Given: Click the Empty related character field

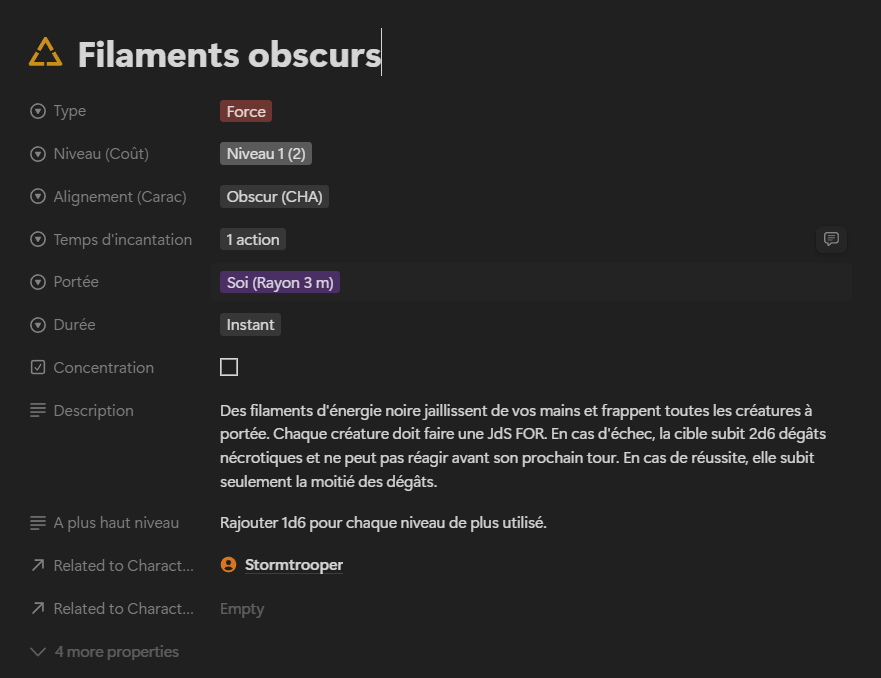Looking at the screenshot, I should 242,608.
